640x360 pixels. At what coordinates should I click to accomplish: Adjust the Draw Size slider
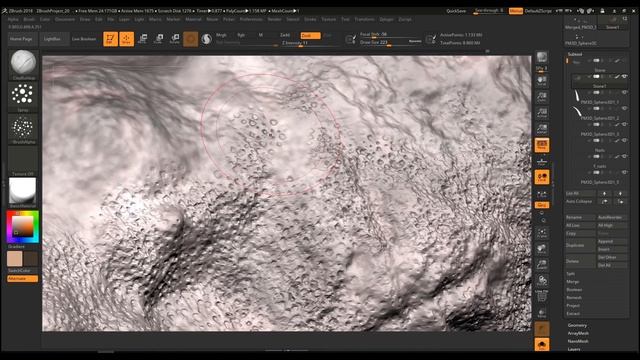[390, 42]
